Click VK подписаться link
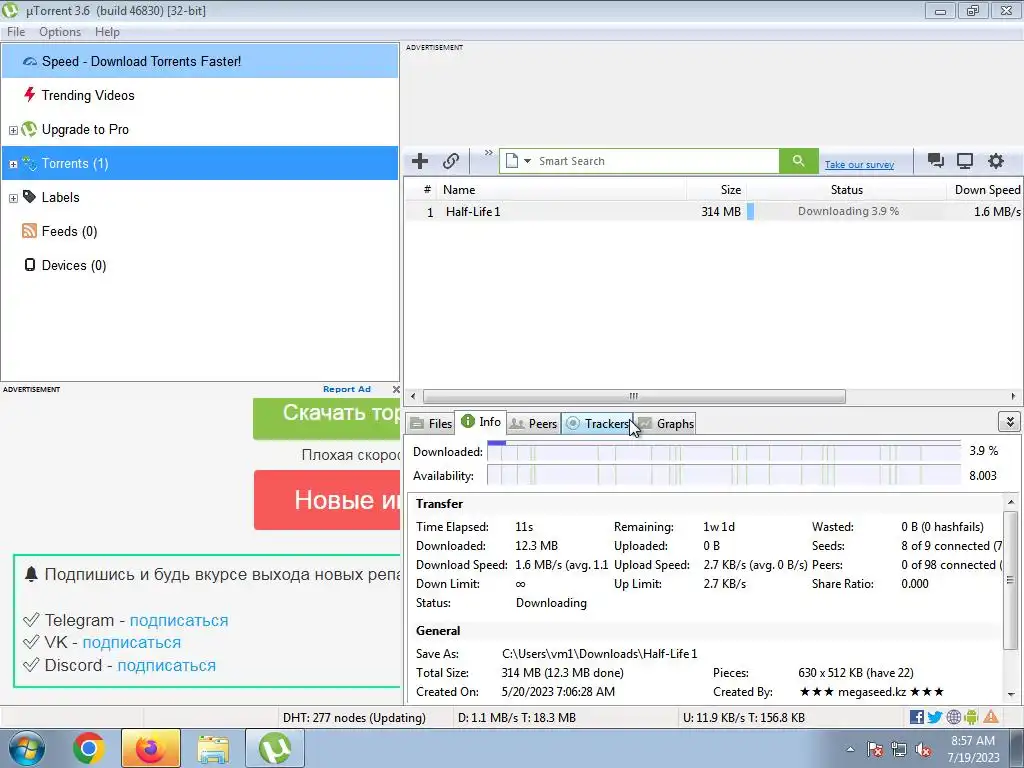This screenshot has height=768, width=1024. click(x=131, y=643)
